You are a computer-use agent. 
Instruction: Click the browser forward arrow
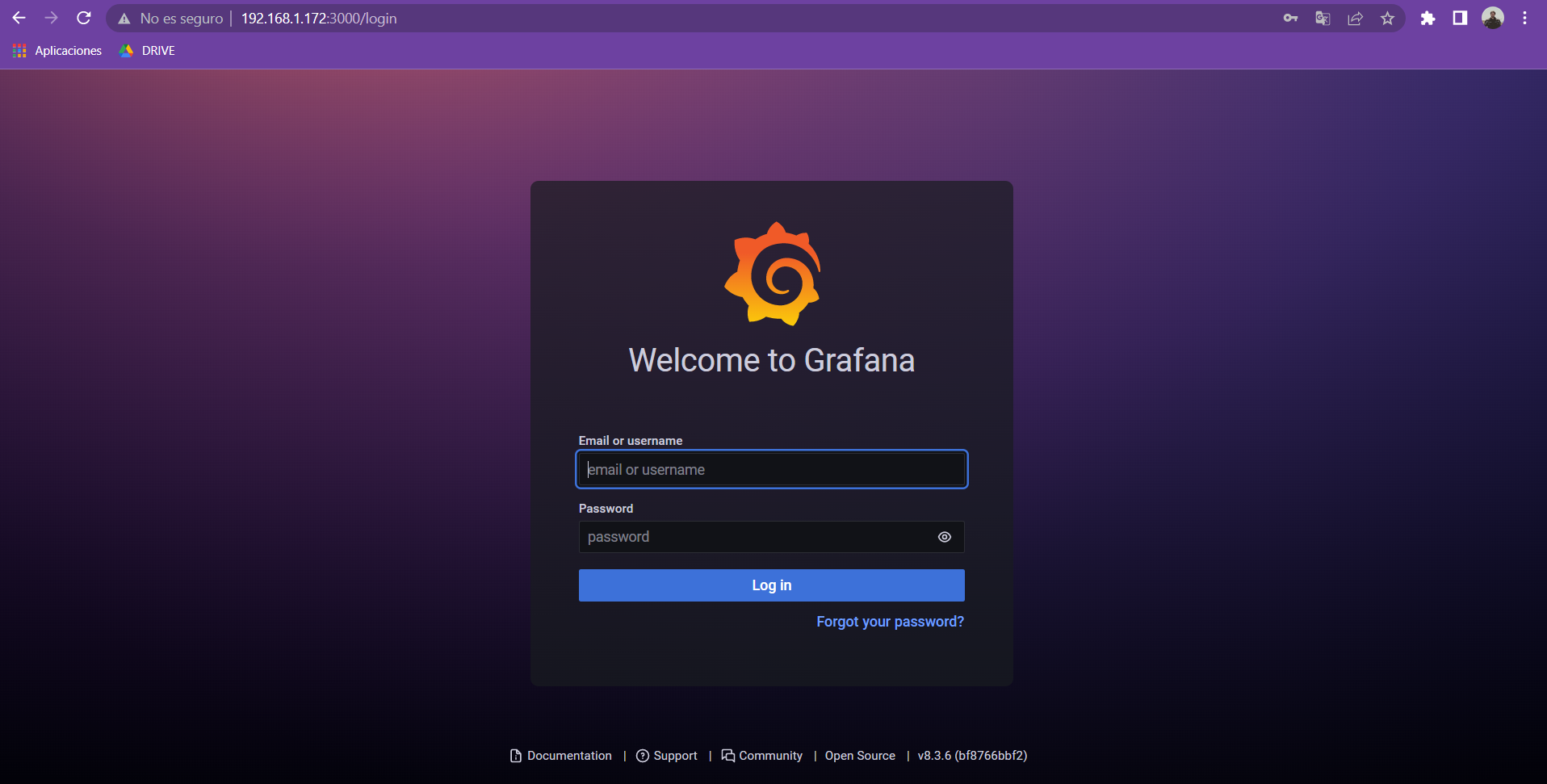pos(52,18)
